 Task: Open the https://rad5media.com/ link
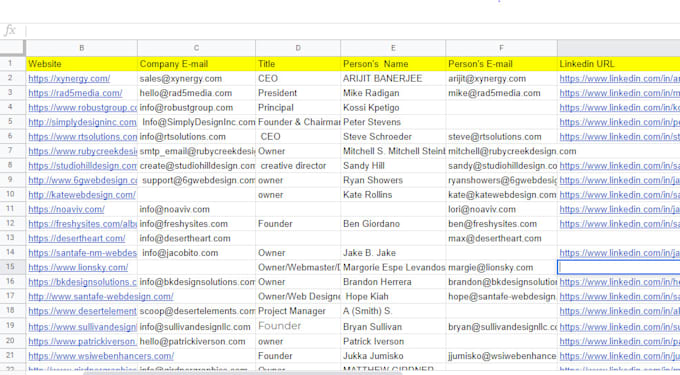[x=75, y=93]
